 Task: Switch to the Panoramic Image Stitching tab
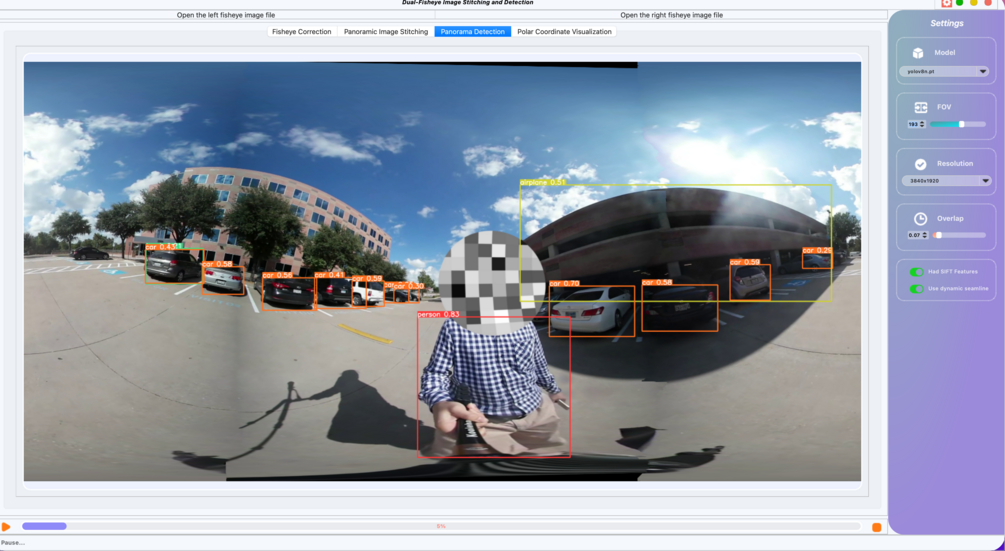tap(385, 31)
